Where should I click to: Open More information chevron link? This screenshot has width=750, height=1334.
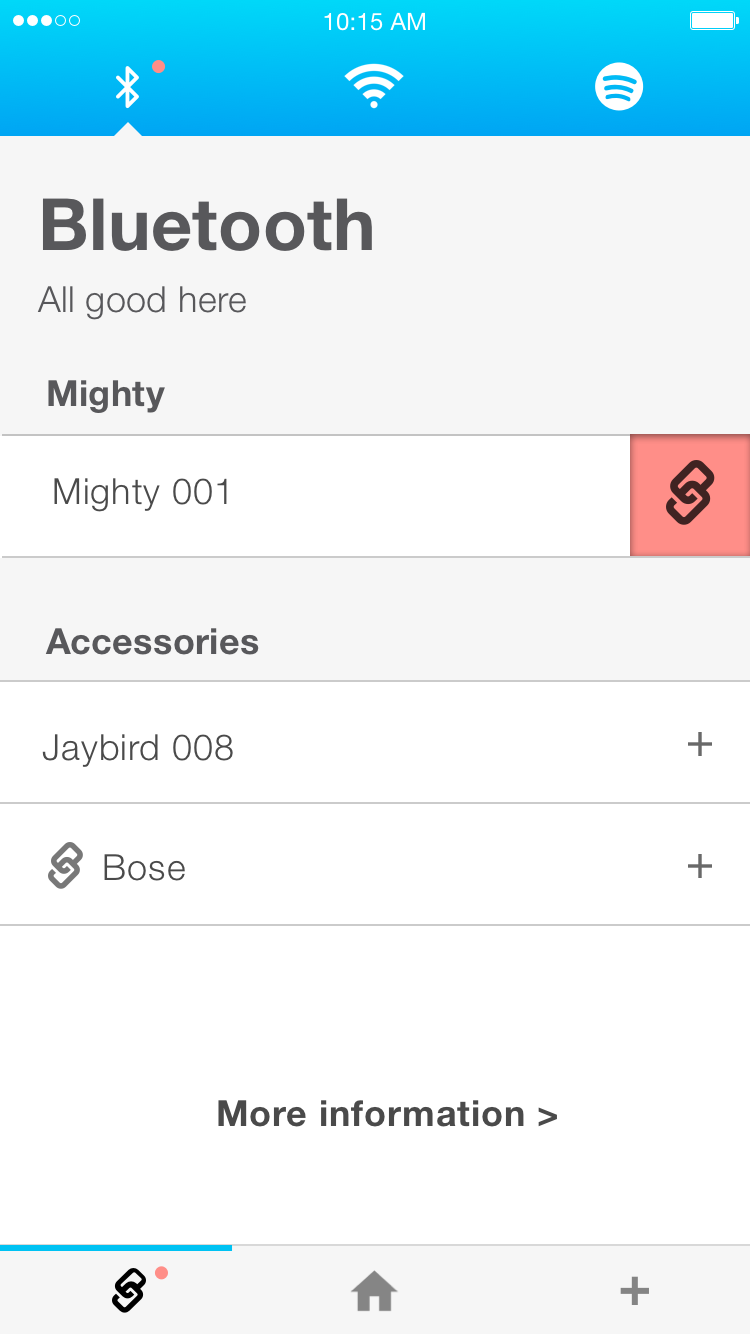548,1113
